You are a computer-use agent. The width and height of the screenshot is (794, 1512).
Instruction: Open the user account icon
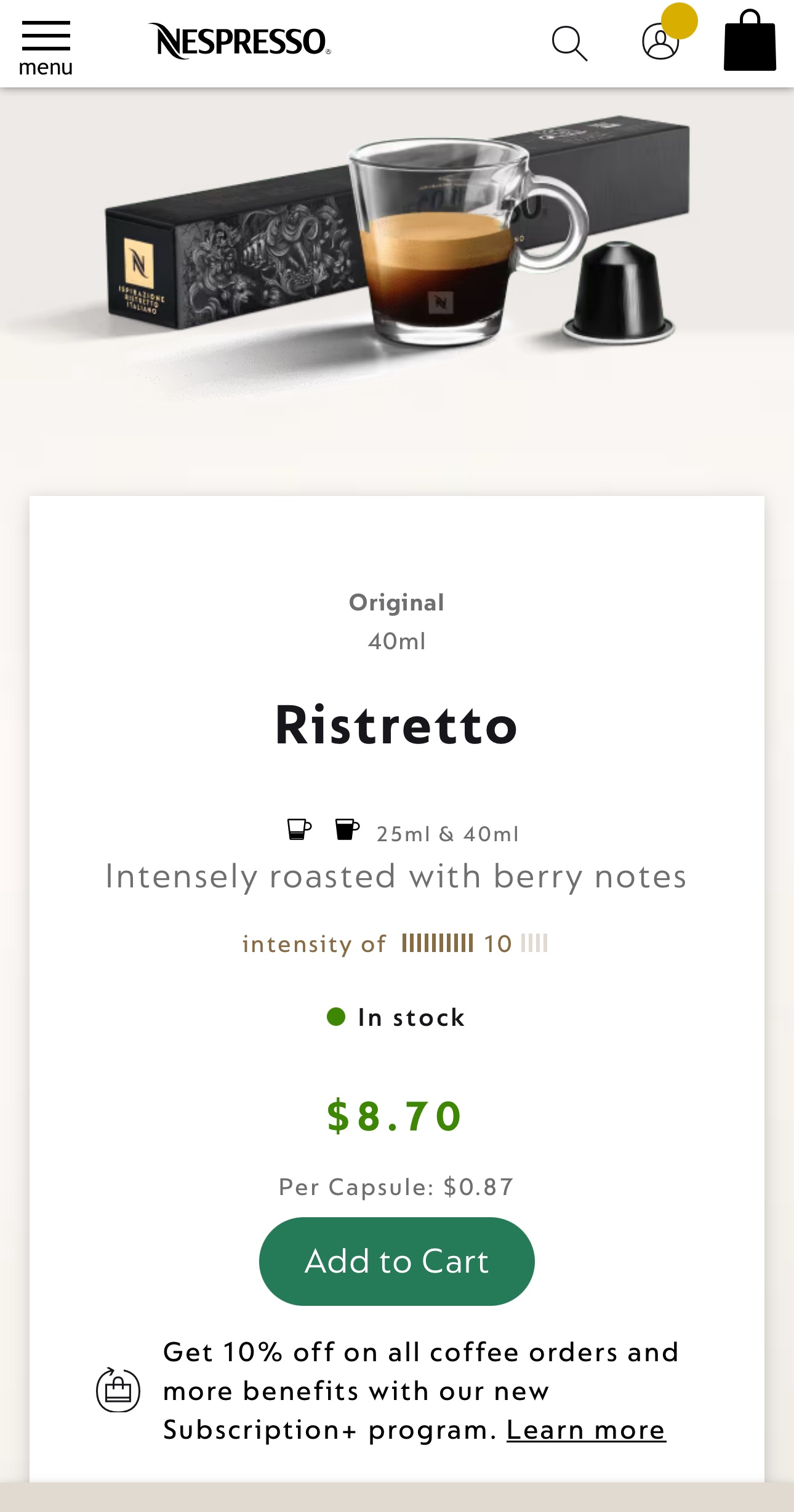click(x=660, y=42)
